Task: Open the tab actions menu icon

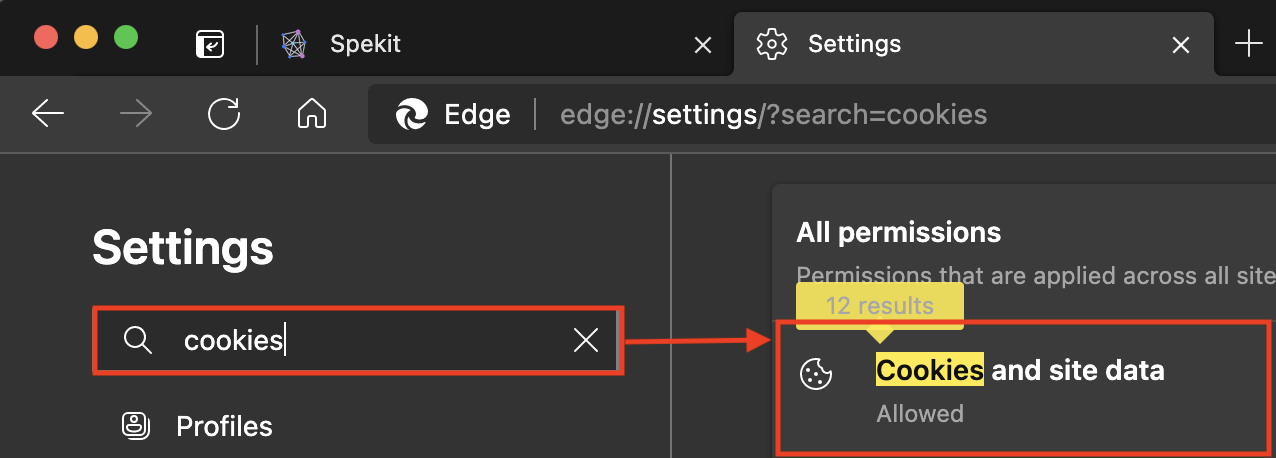Action: point(210,44)
